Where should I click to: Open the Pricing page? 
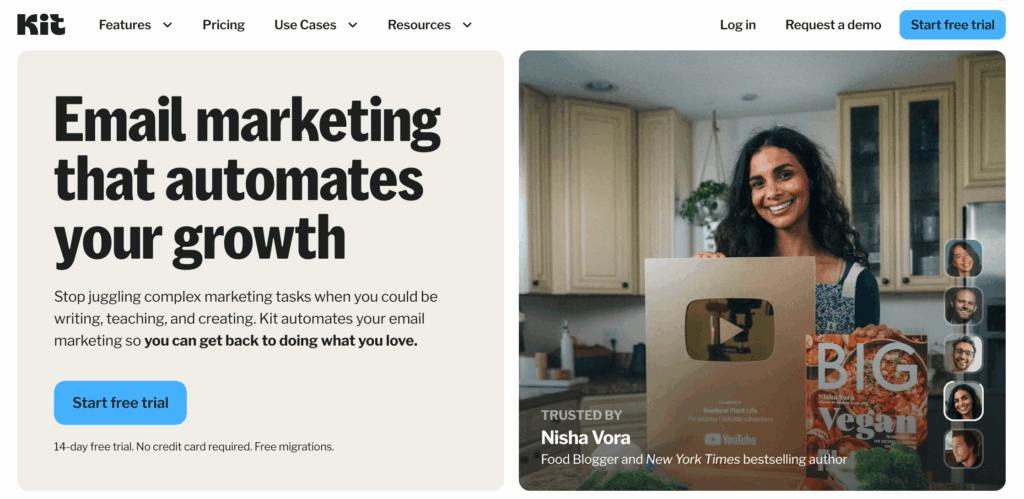[x=223, y=25]
